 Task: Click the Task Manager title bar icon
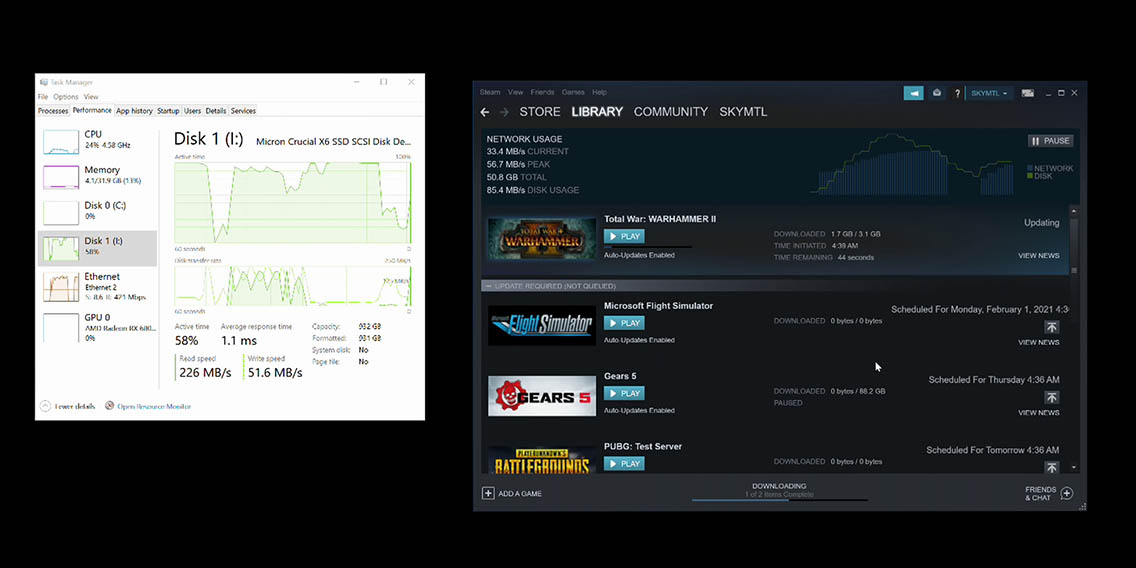(x=43, y=82)
